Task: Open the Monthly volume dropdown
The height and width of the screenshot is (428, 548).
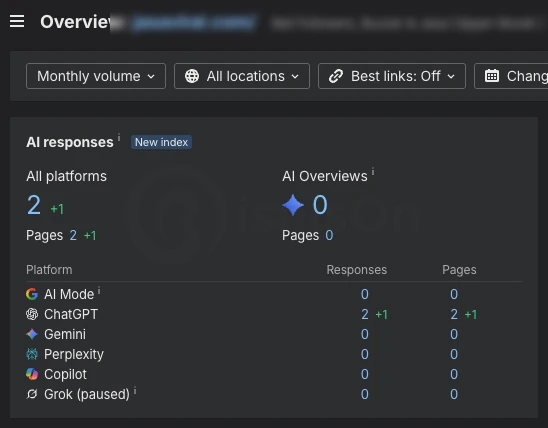Action: 96,76
